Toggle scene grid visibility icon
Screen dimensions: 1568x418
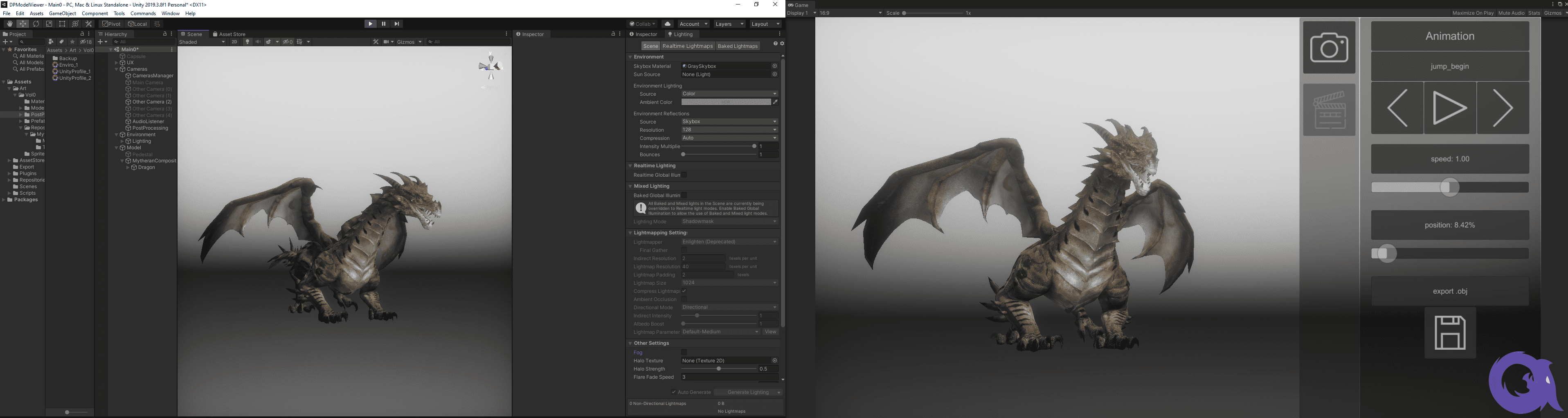click(299, 42)
